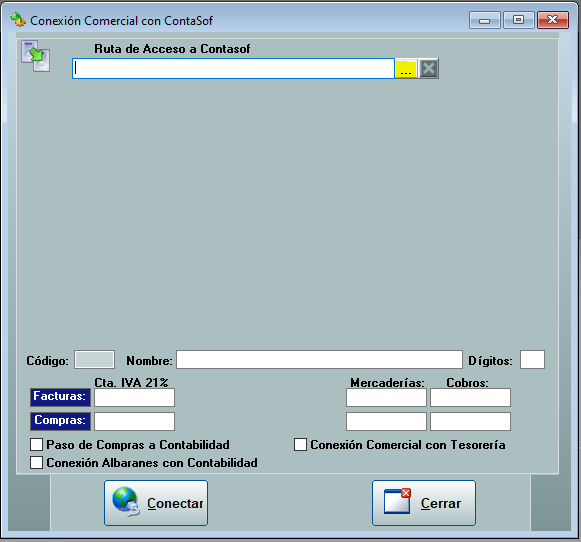Click the document transfer icon

(x=36, y=56)
